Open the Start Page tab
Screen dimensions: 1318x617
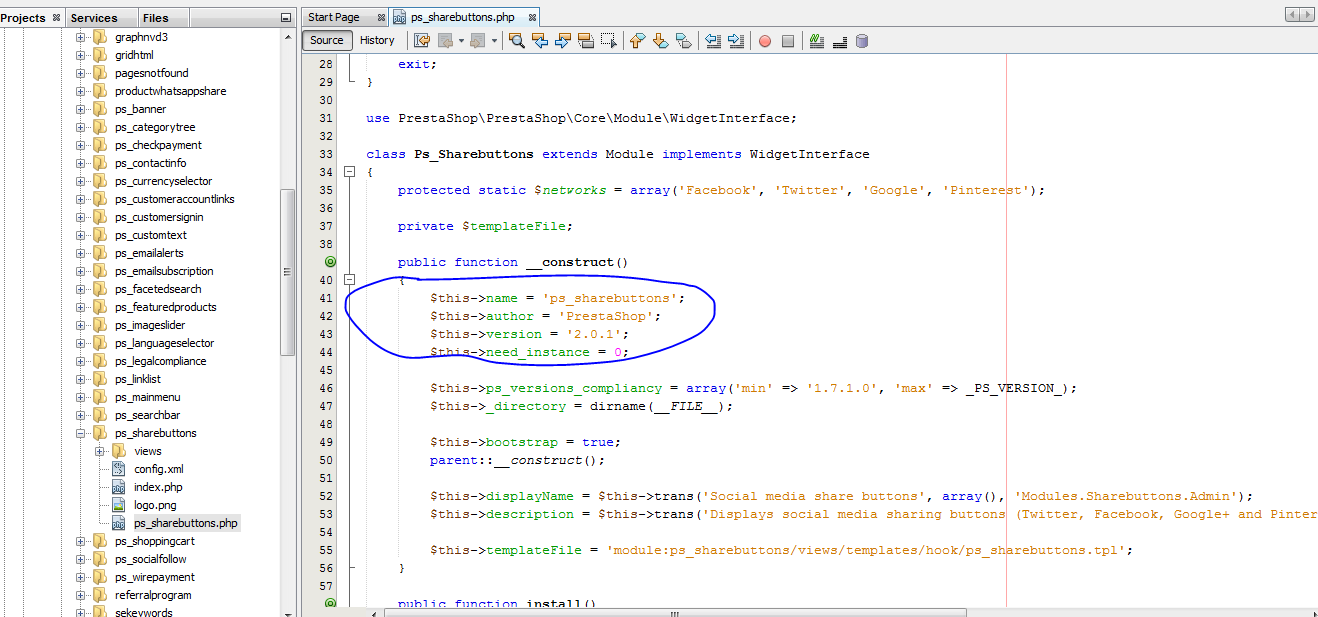tap(334, 17)
